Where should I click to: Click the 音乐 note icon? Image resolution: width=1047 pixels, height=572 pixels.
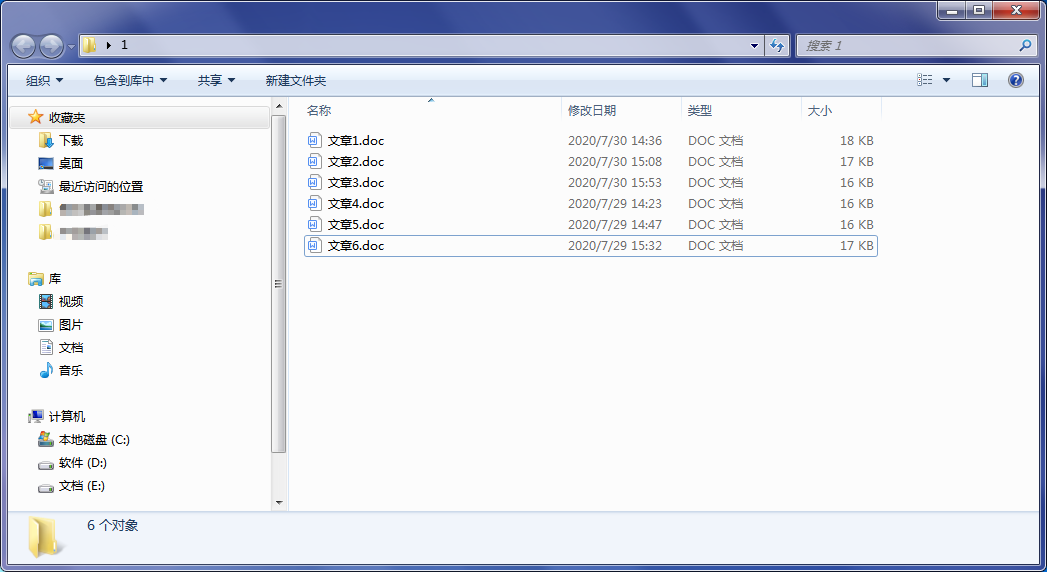45,370
